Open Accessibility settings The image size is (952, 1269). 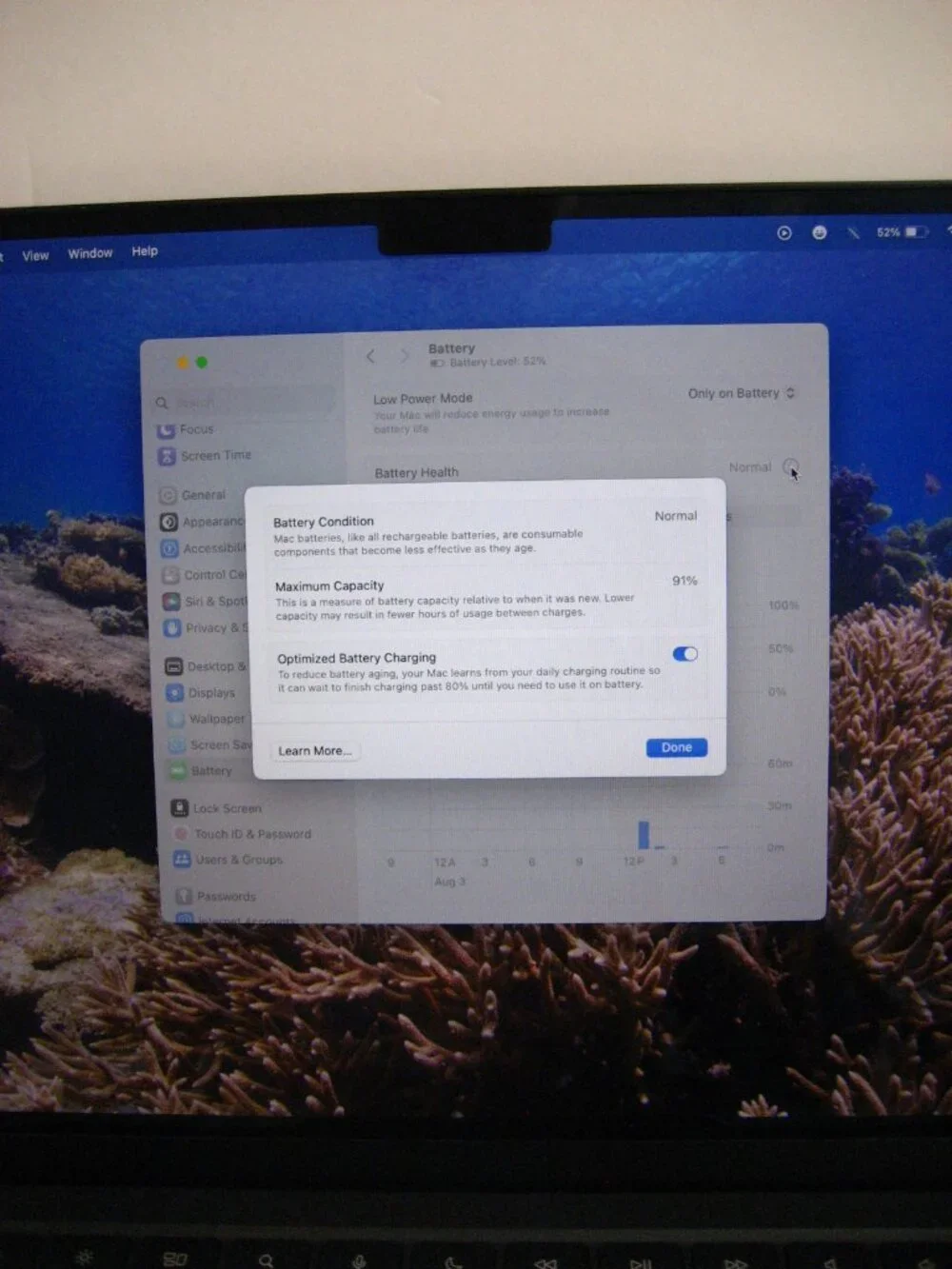point(203,548)
